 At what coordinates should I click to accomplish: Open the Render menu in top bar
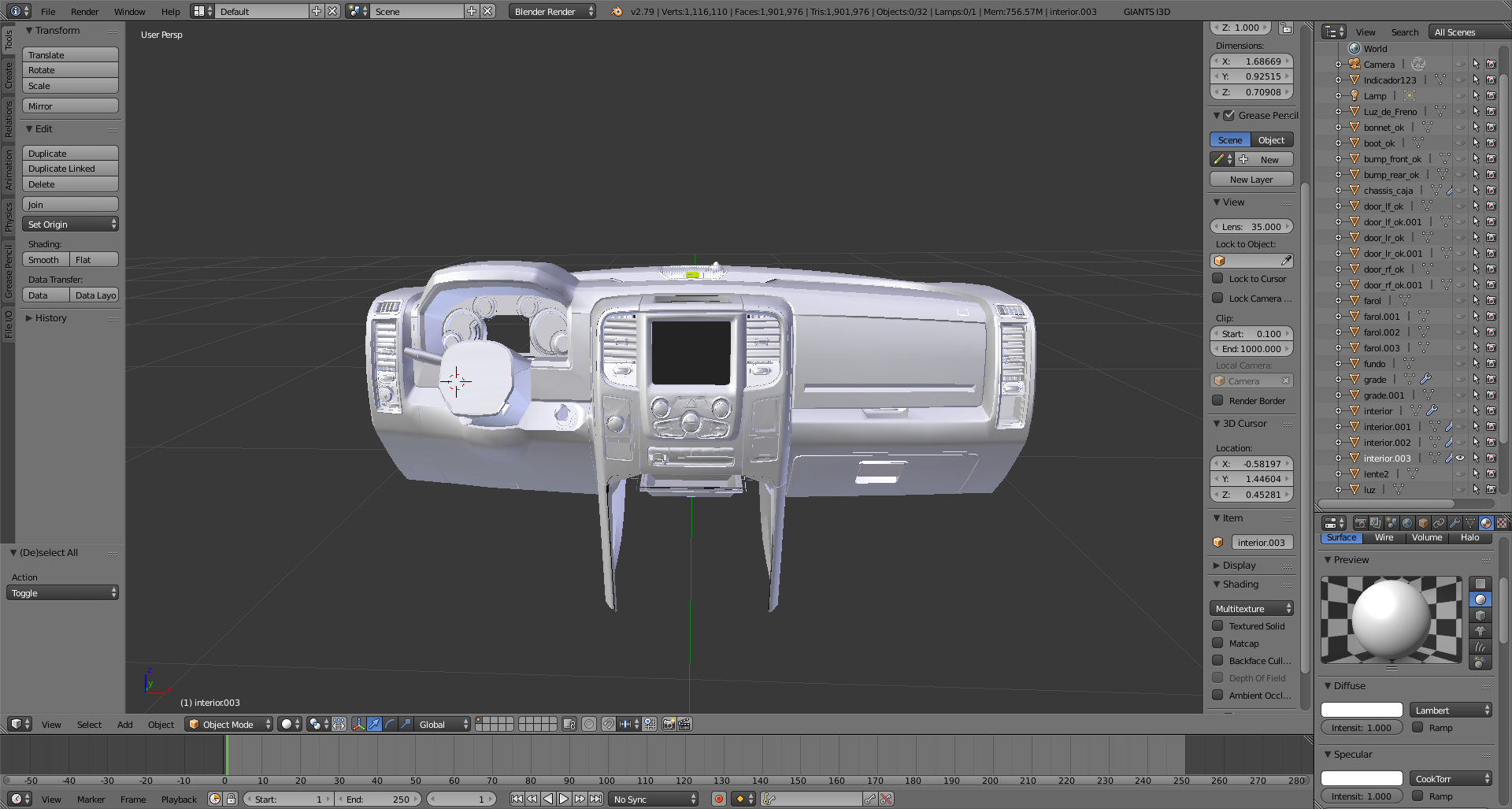click(84, 12)
